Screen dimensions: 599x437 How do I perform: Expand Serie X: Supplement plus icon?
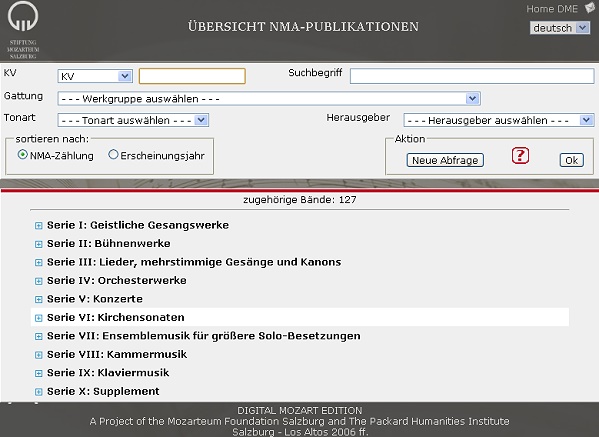coord(39,392)
